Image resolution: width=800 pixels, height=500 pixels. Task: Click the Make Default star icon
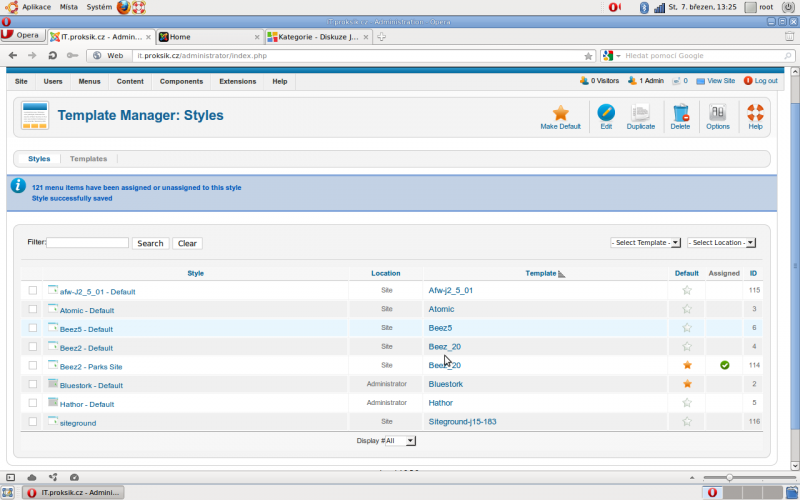560,114
